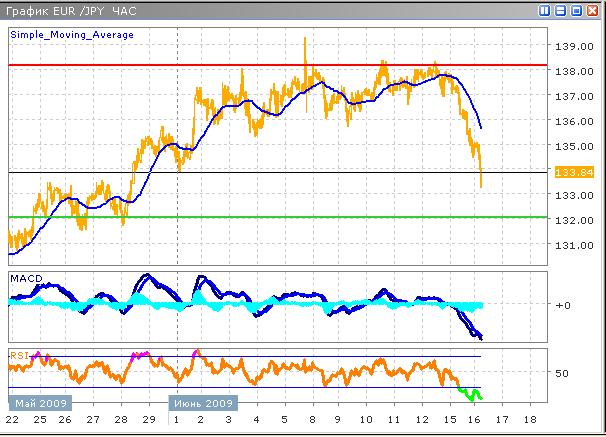Click the minimize chart window button
The image size is (606, 437).
[x=560, y=10]
